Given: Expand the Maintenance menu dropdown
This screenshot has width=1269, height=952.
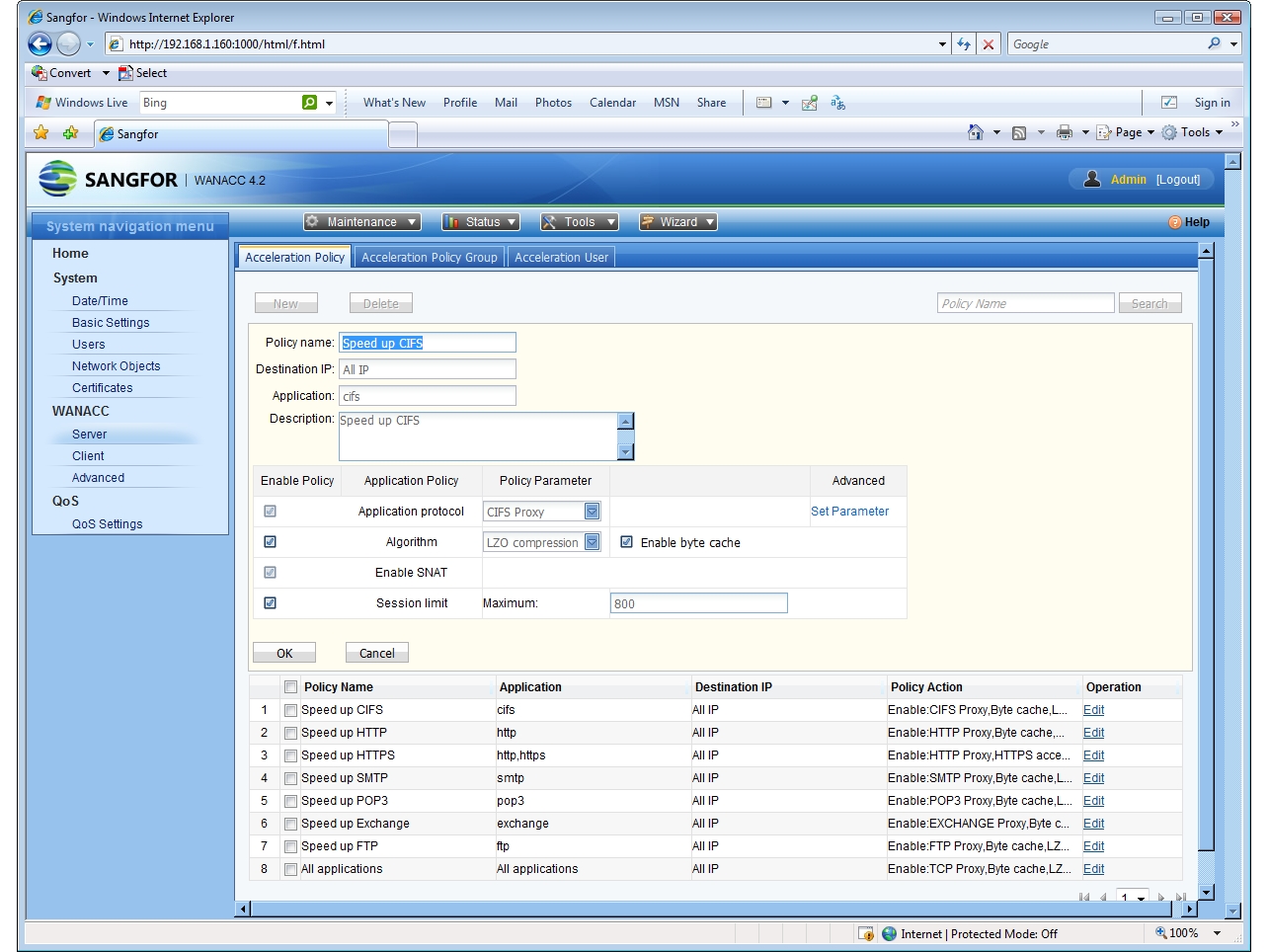Looking at the screenshot, I should click(361, 222).
